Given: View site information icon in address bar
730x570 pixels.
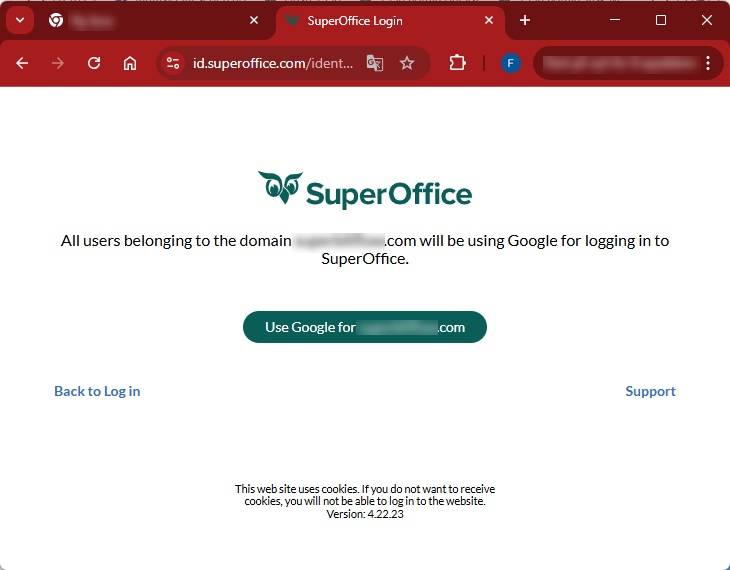Looking at the screenshot, I should point(173,63).
